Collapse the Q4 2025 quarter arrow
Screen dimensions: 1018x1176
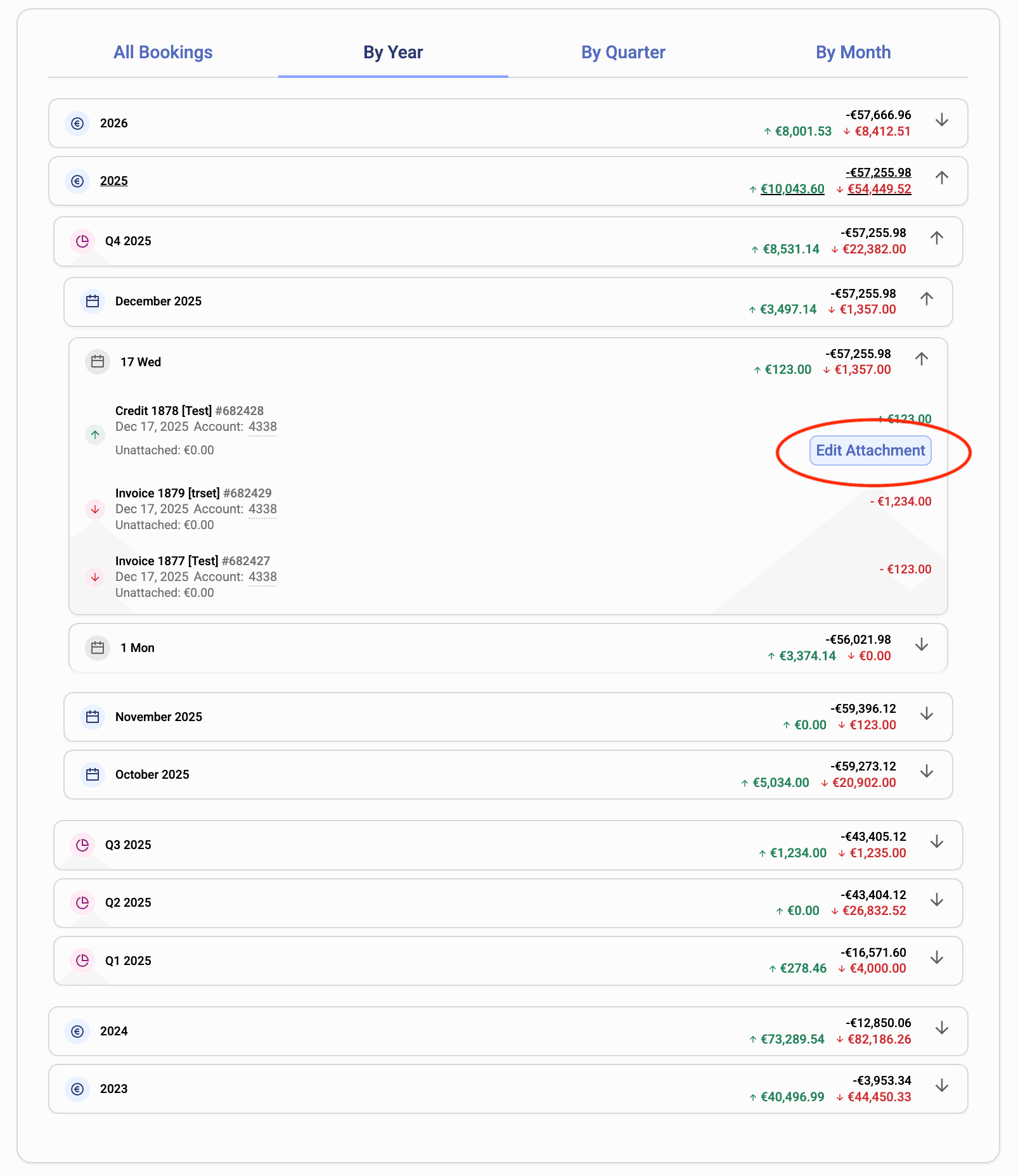[x=937, y=238]
